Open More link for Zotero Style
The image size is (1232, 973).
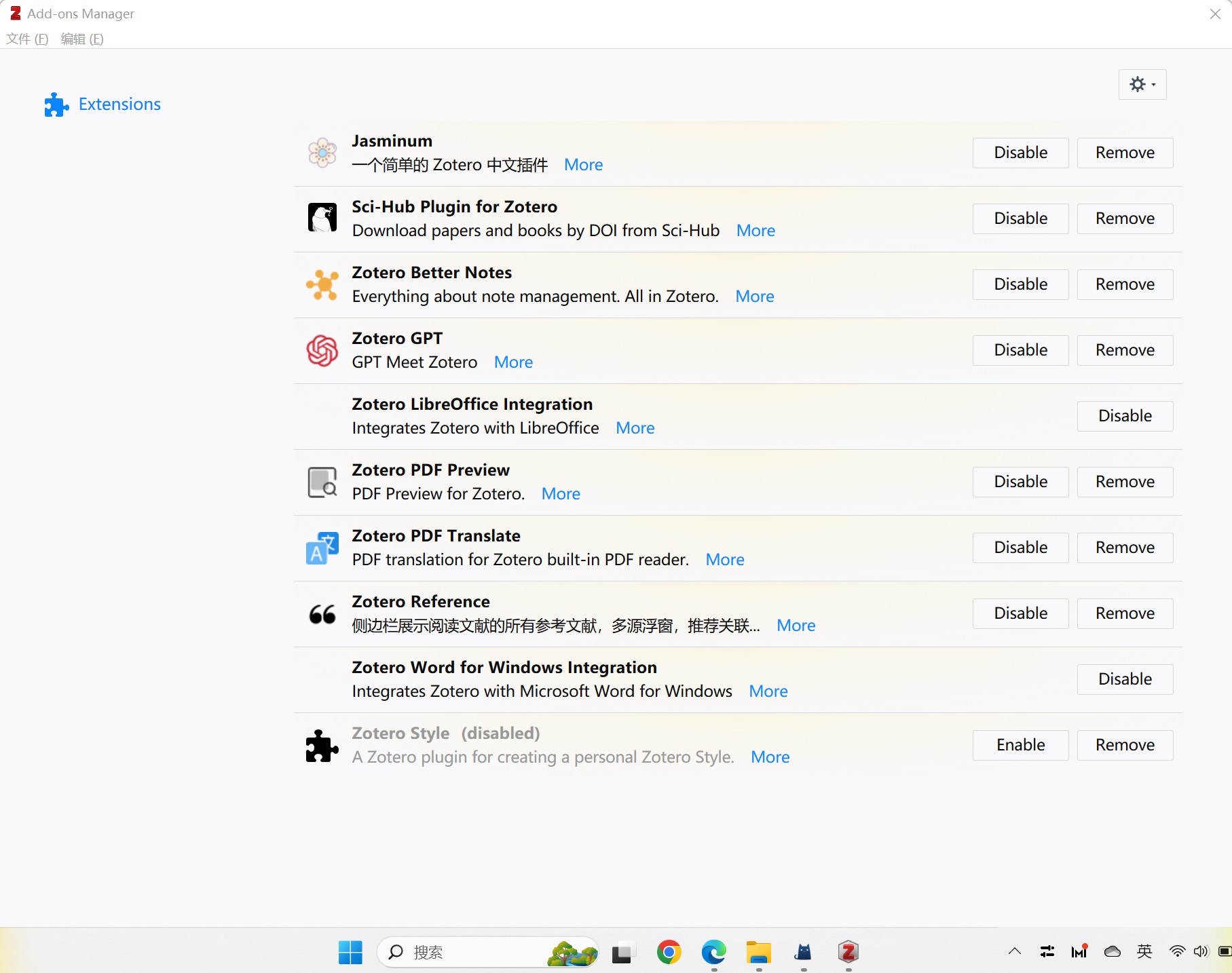770,757
